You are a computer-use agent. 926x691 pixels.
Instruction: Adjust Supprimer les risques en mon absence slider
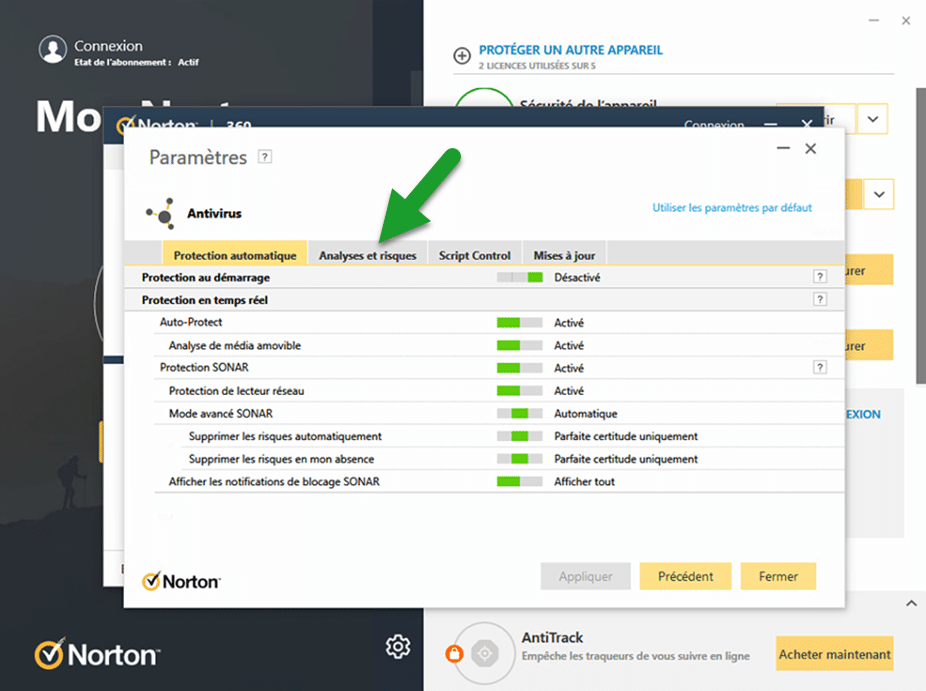point(520,459)
